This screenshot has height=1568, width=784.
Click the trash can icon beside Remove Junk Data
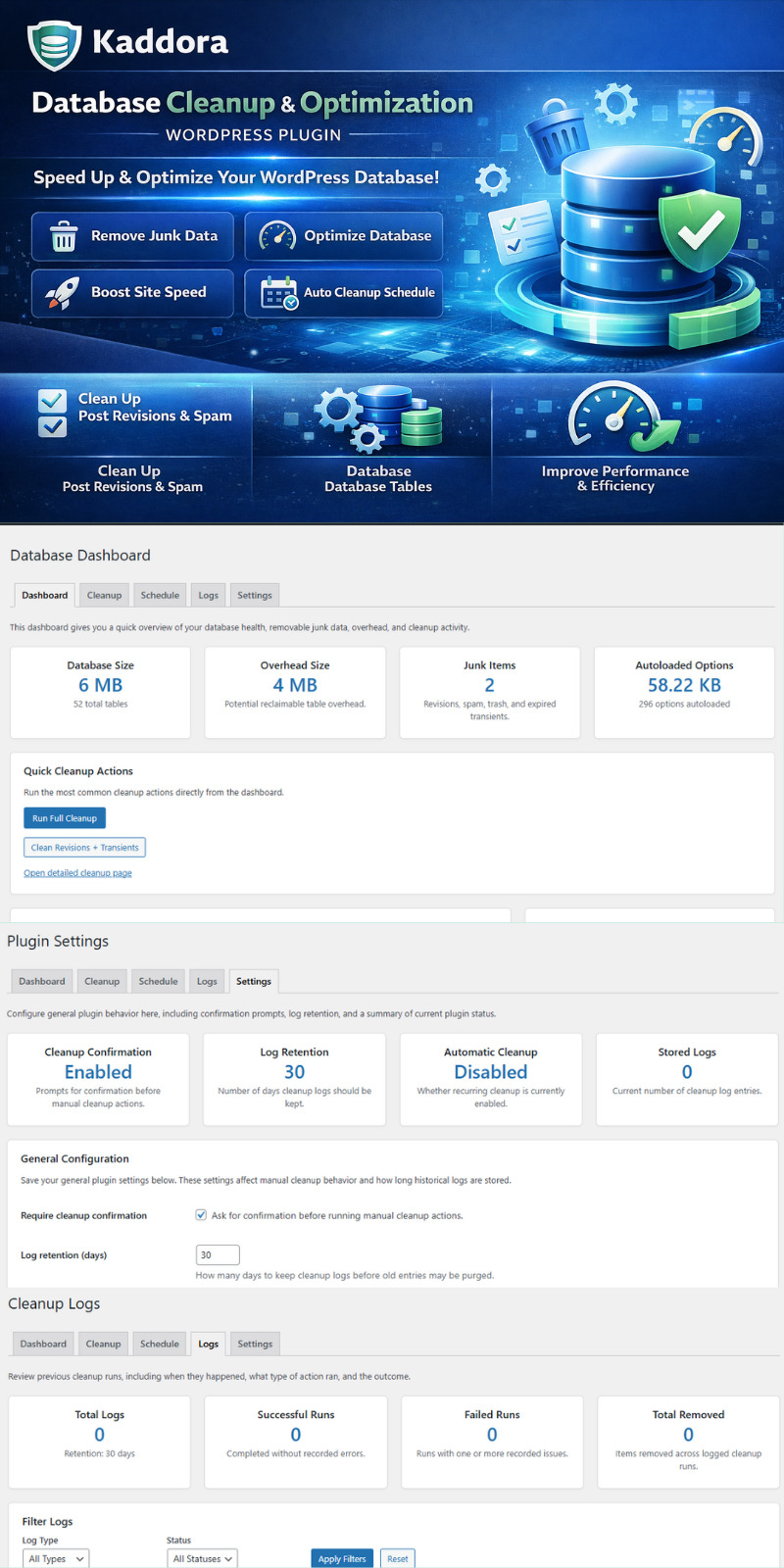64,236
